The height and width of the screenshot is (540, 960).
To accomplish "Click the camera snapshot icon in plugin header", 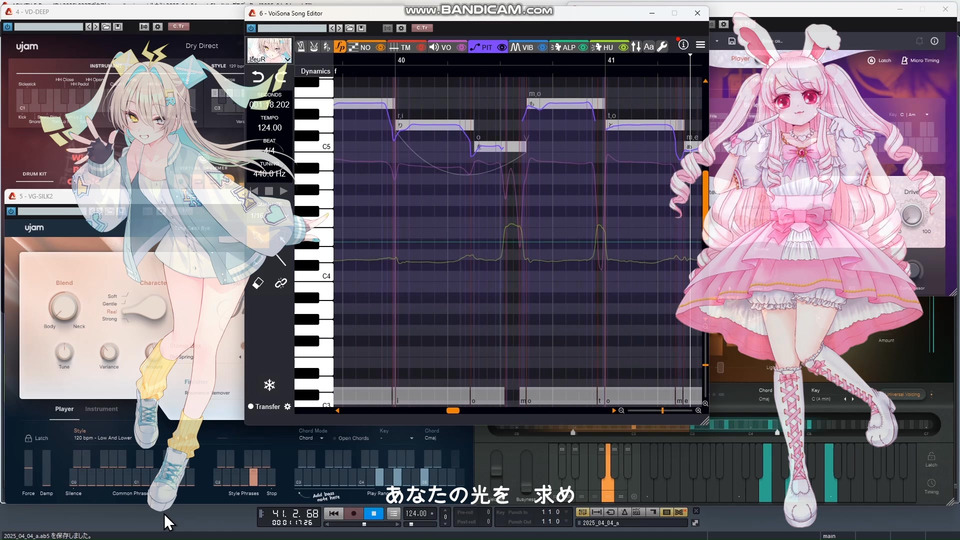I will click(x=401, y=28).
